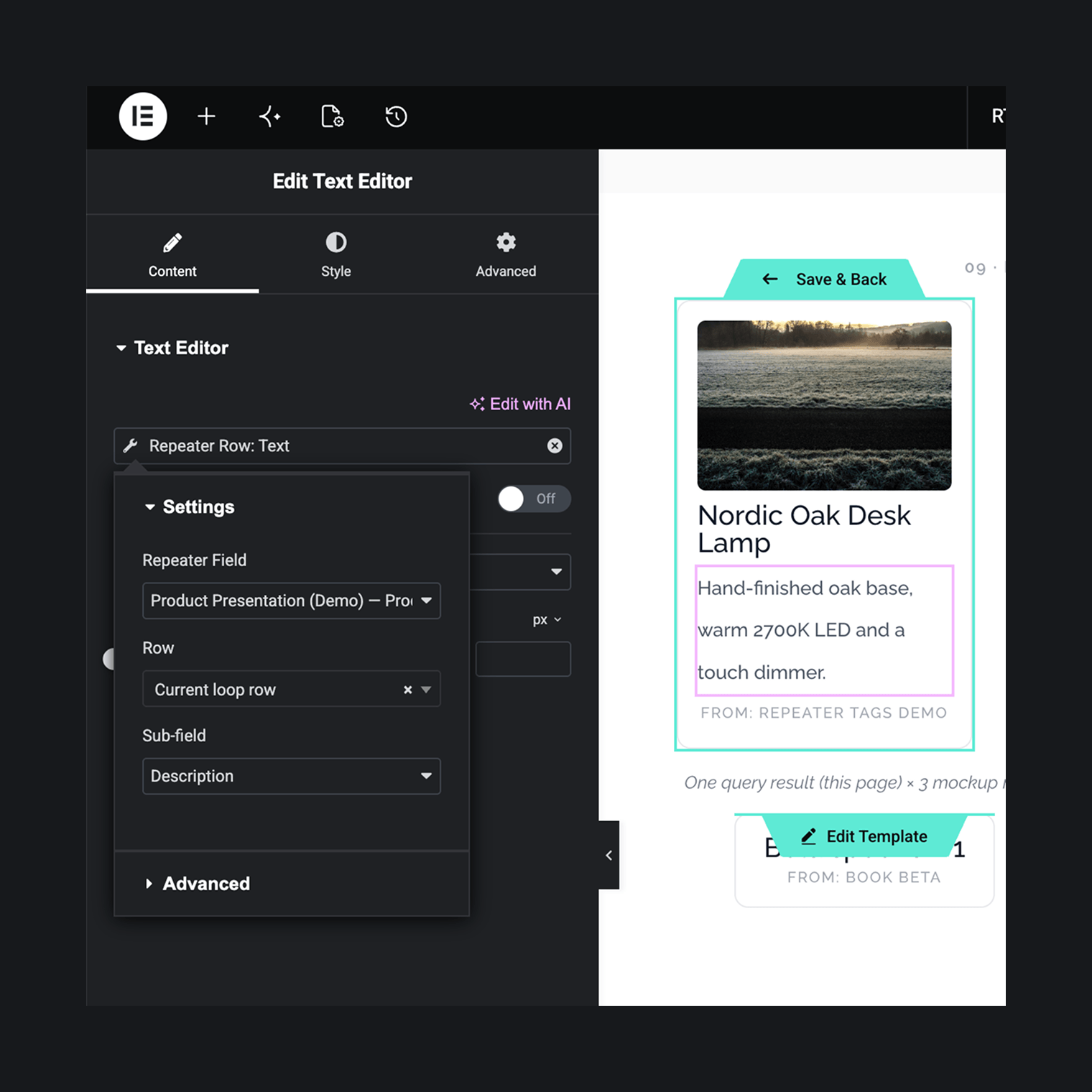
Task: Collapse the side panel with the arrow handle
Action: pyautogui.click(x=609, y=855)
